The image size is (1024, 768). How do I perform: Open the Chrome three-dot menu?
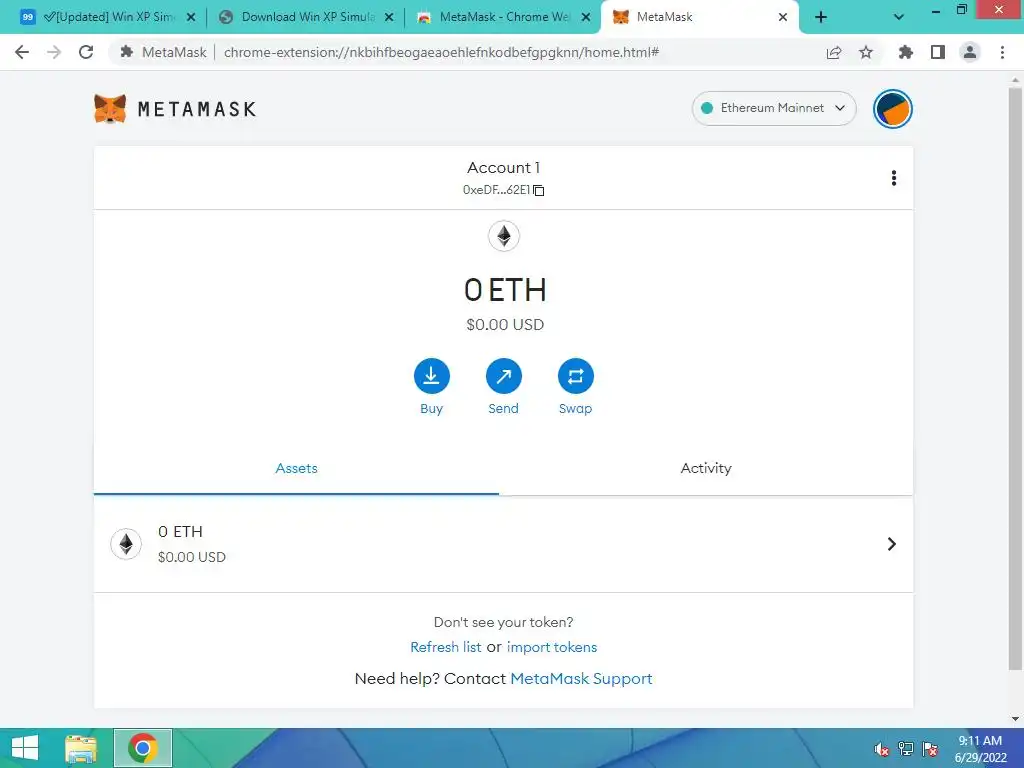[x=1002, y=52]
